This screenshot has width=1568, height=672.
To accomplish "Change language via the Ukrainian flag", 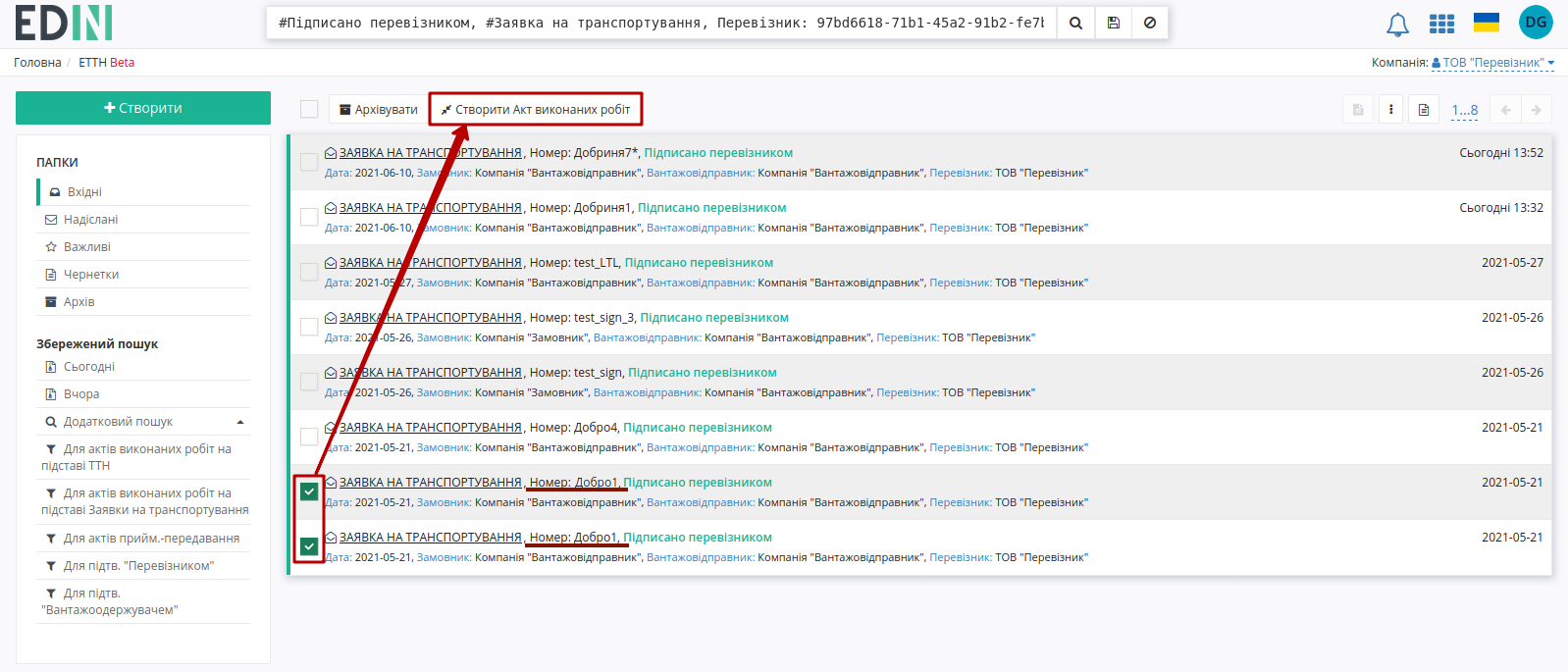I will 1487,23.
